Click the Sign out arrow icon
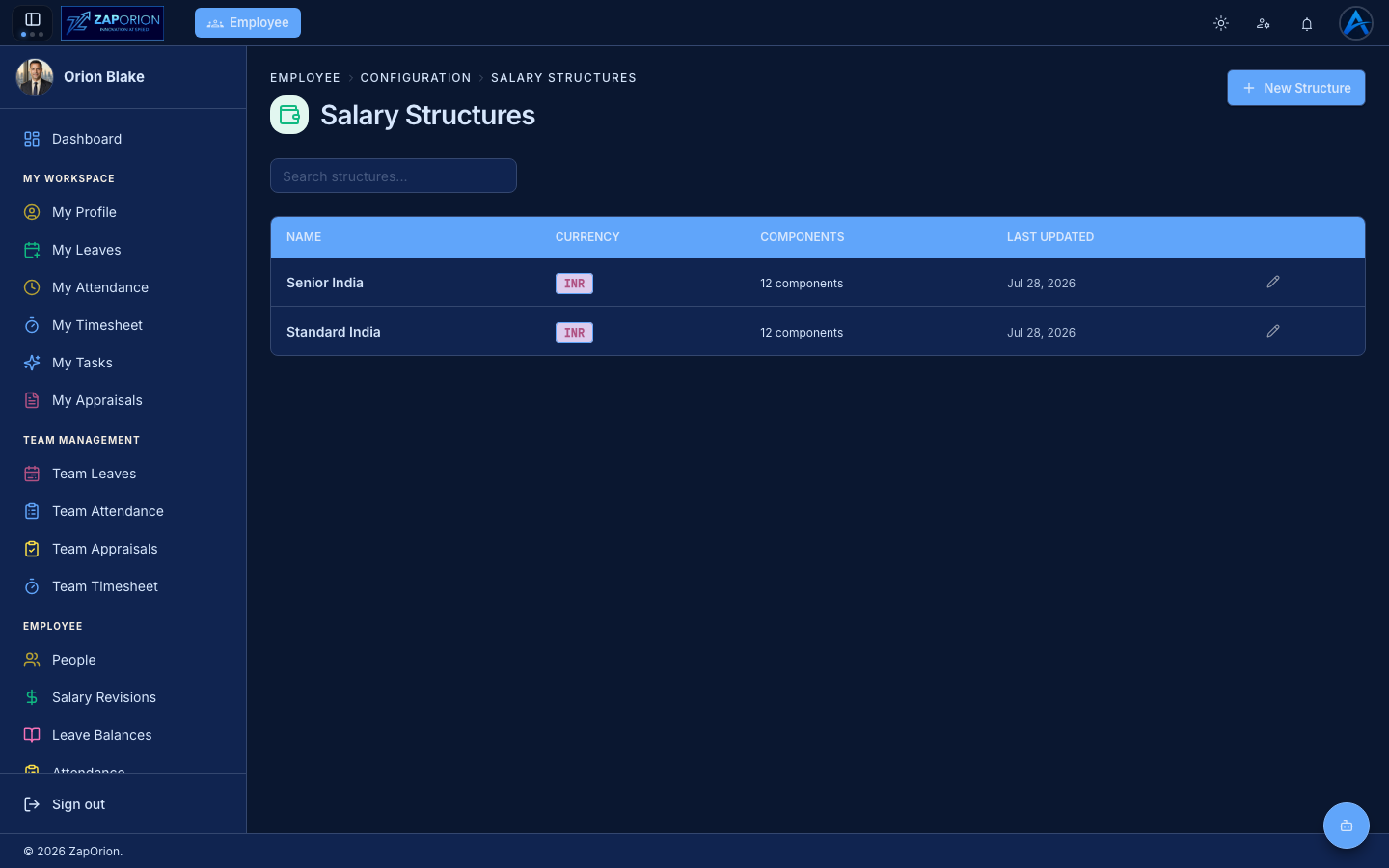The height and width of the screenshot is (868, 1389). point(32,804)
